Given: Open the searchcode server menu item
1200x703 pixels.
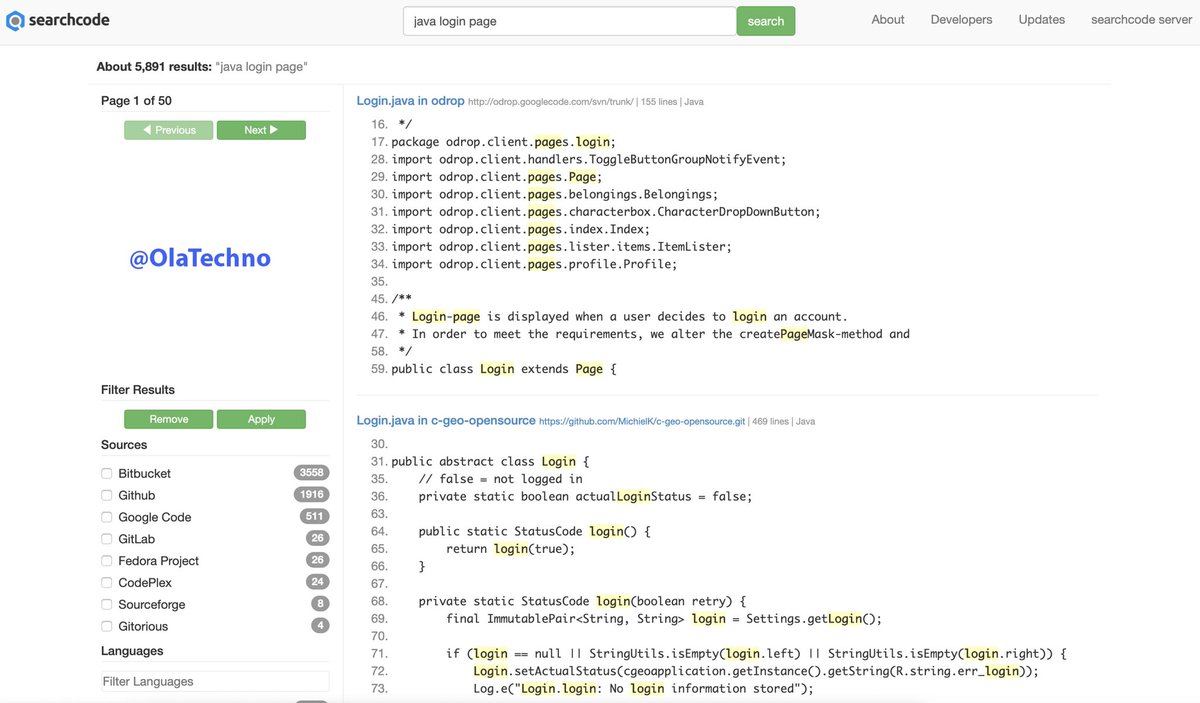Looking at the screenshot, I should [x=1141, y=20].
